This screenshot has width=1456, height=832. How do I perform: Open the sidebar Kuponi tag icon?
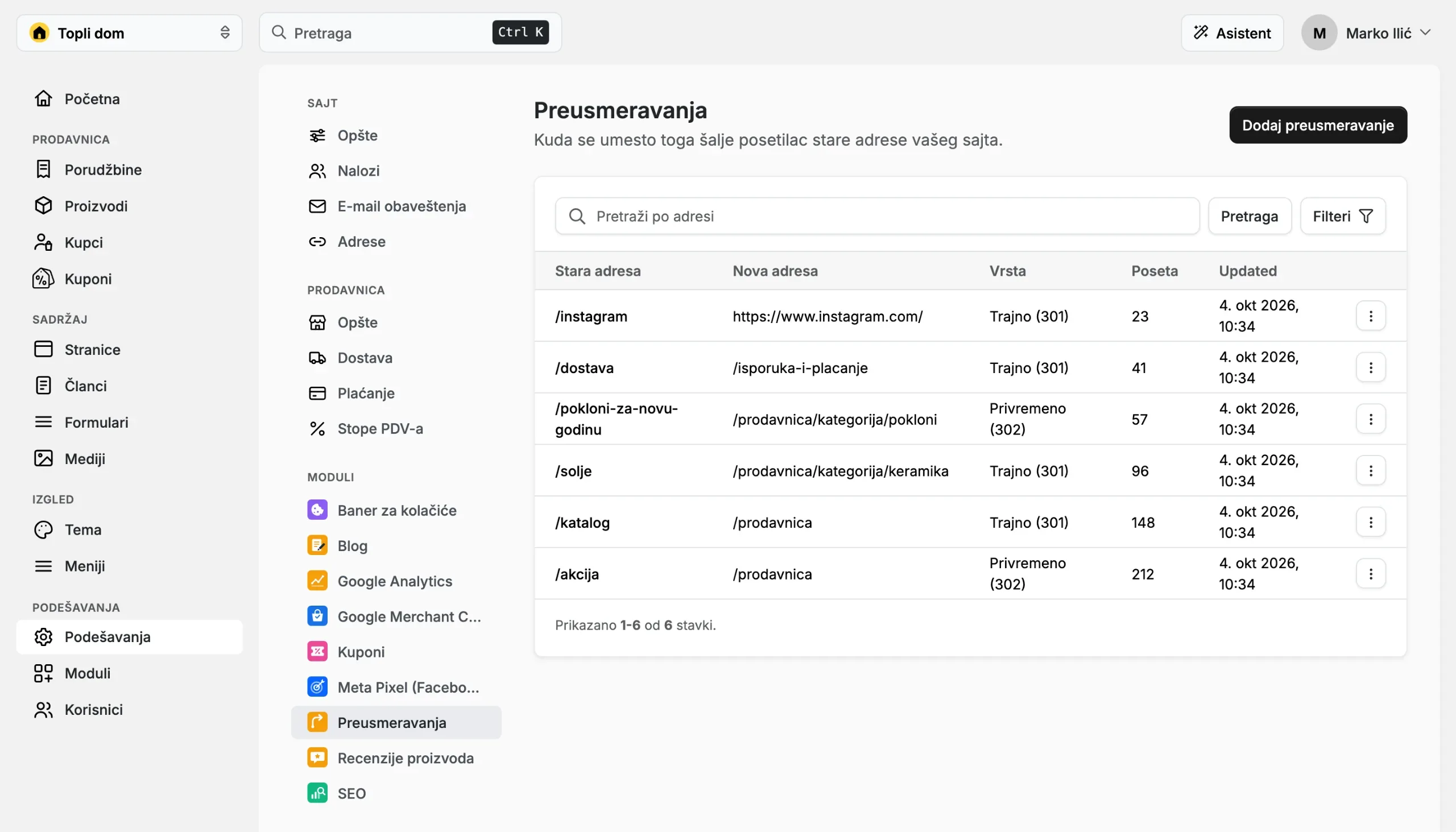[x=43, y=279]
